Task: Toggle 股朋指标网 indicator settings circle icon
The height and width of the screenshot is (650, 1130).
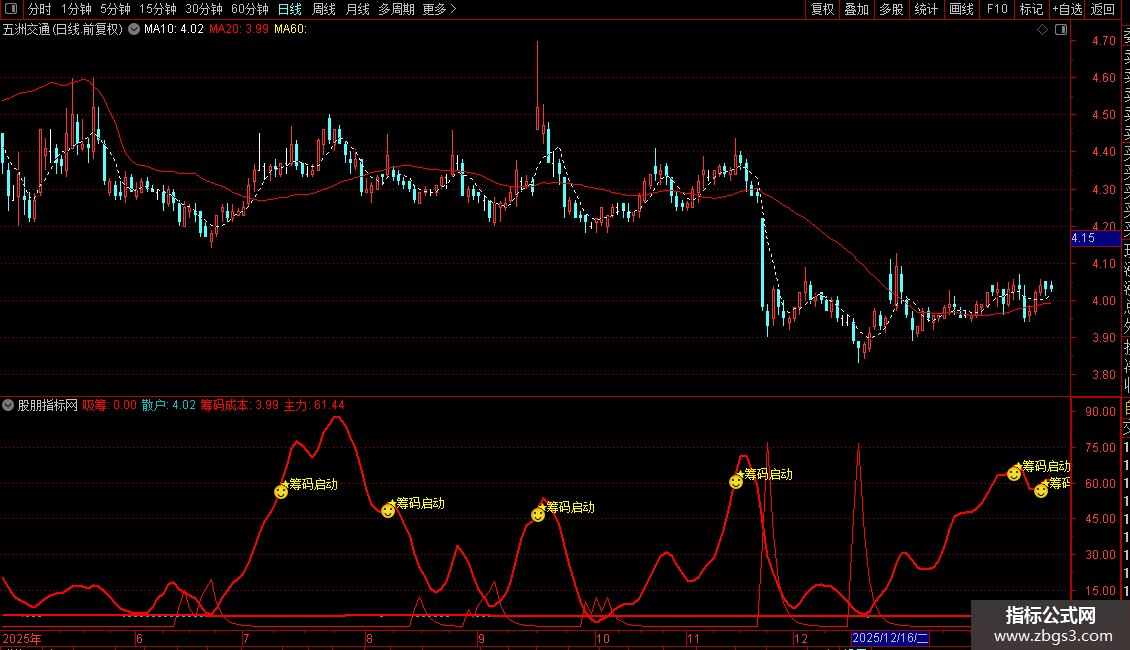Action: coord(8,405)
